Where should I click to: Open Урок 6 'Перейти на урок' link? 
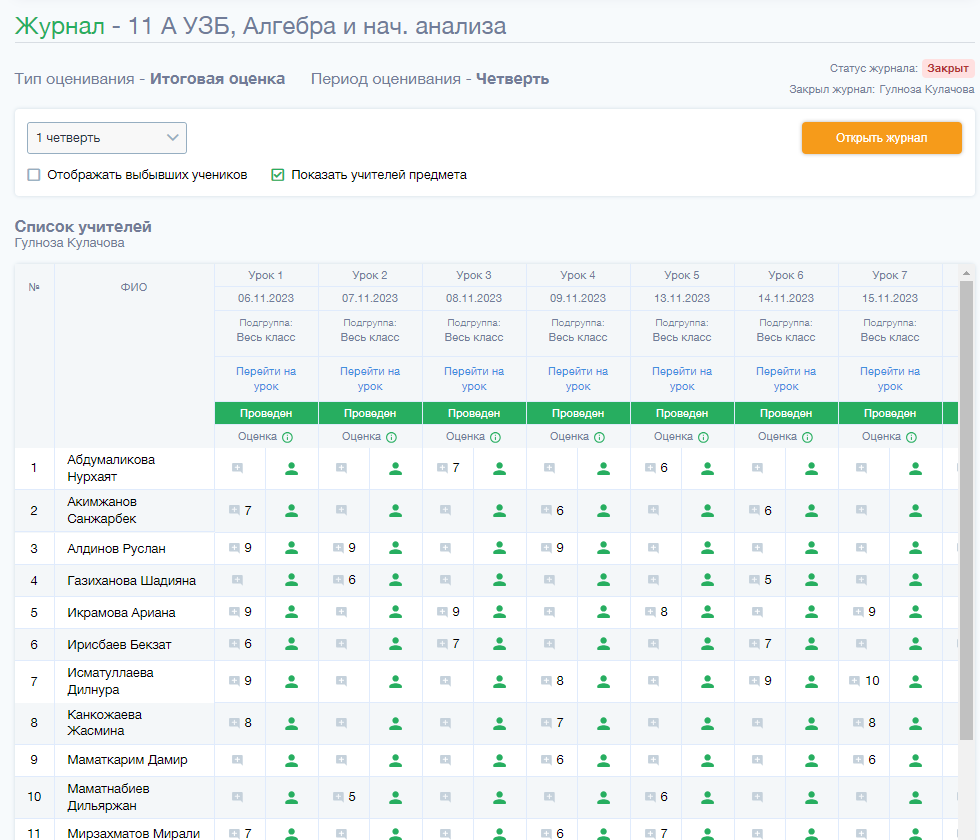tap(786, 379)
